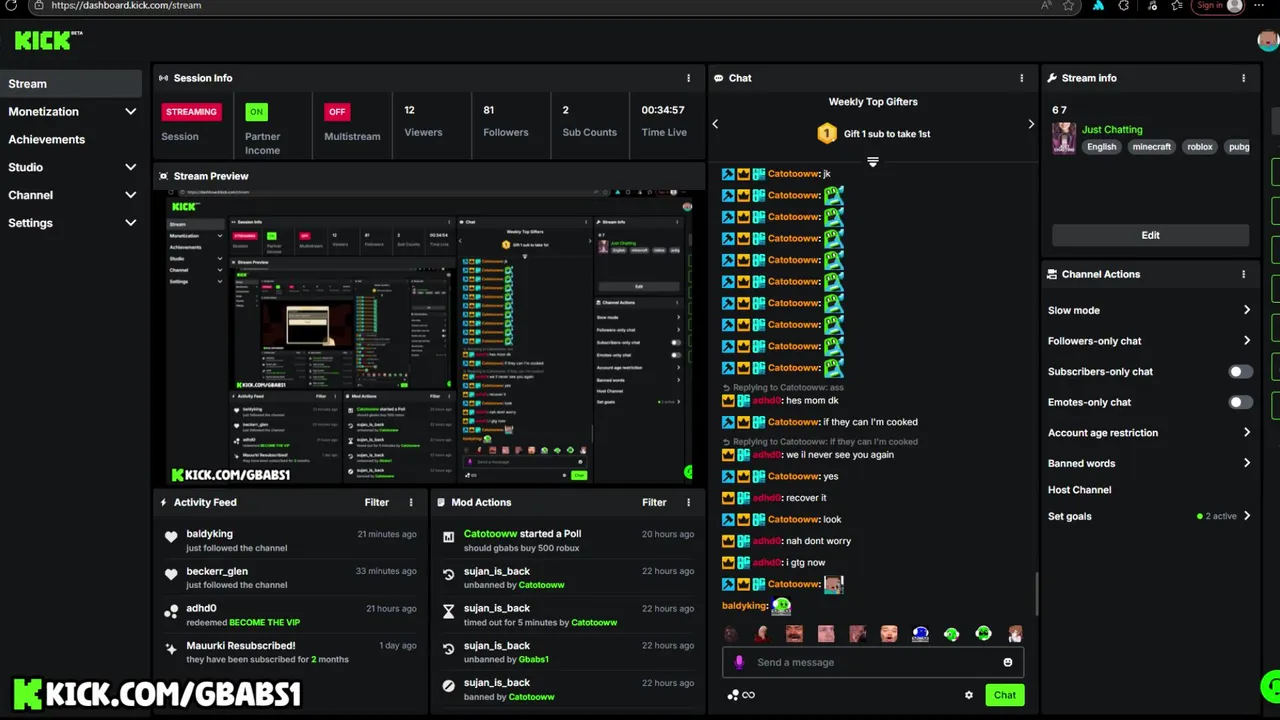This screenshot has height=720, width=1280.
Task: Click the user avatar in top right
Action: [x=1268, y=41]
